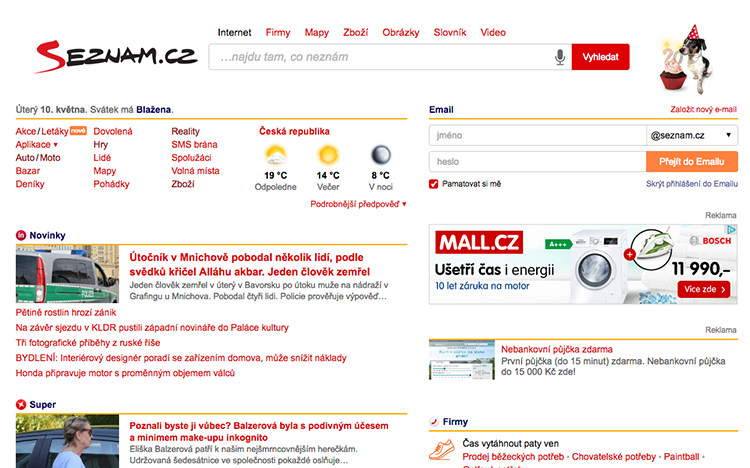The width and height of the screenshot is (750, 468).
Task: Click the Super section red icon
Action: pyautogui.click(x=21, y=404)
